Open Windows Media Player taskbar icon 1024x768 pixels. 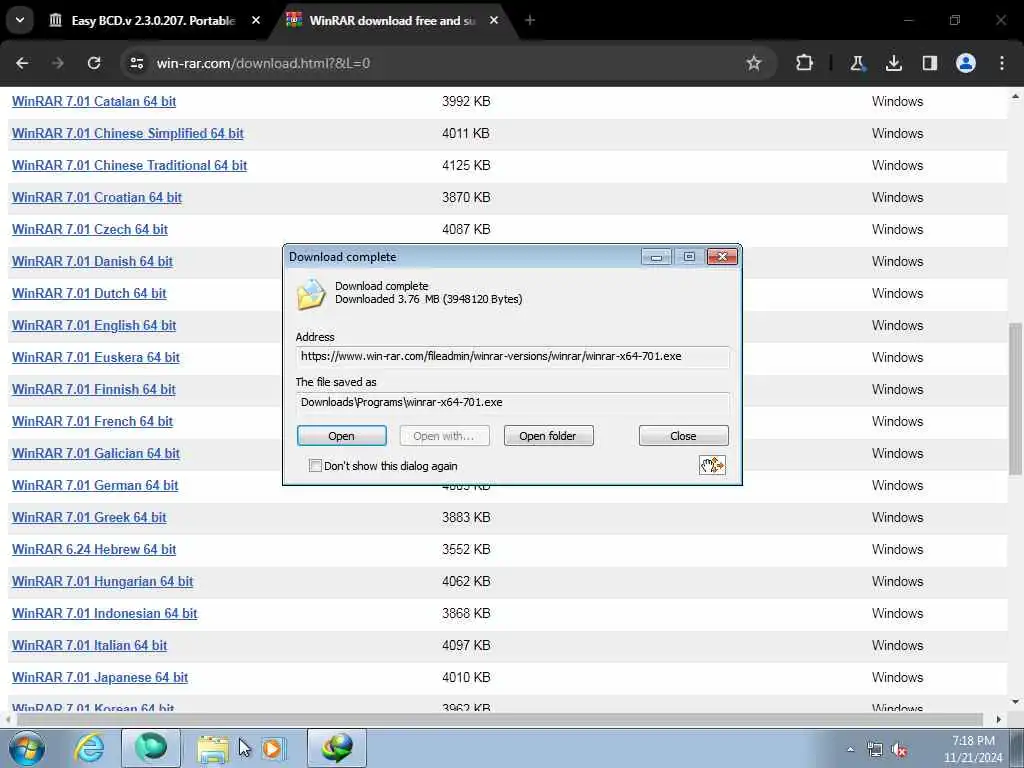pyautogui.click(x=273, y=748)
